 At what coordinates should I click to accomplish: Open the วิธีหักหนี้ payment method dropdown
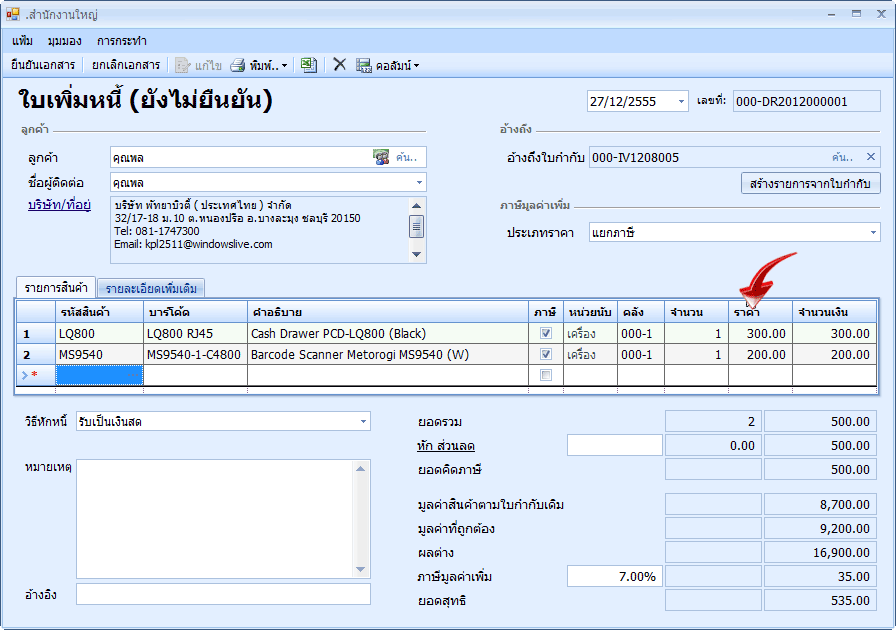click(360, 422)
